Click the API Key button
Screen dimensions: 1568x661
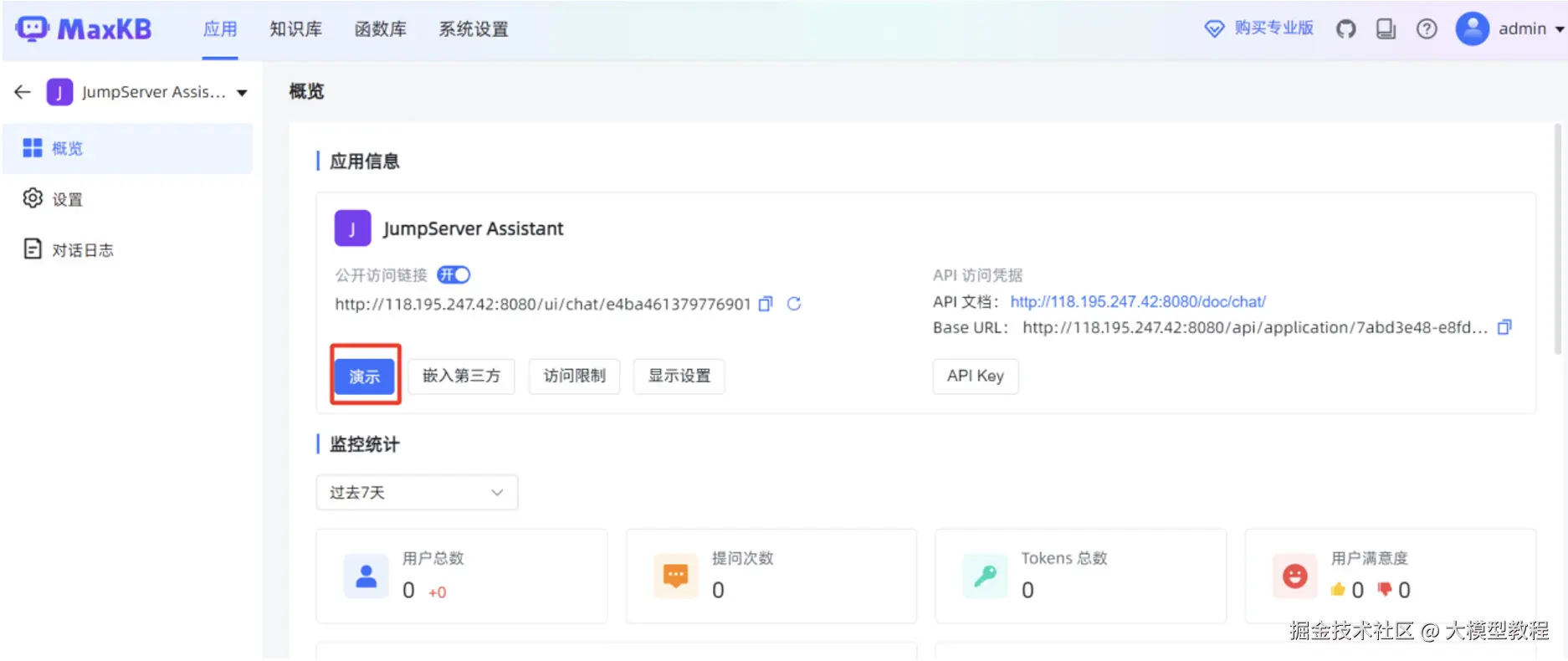click(976, 377)
